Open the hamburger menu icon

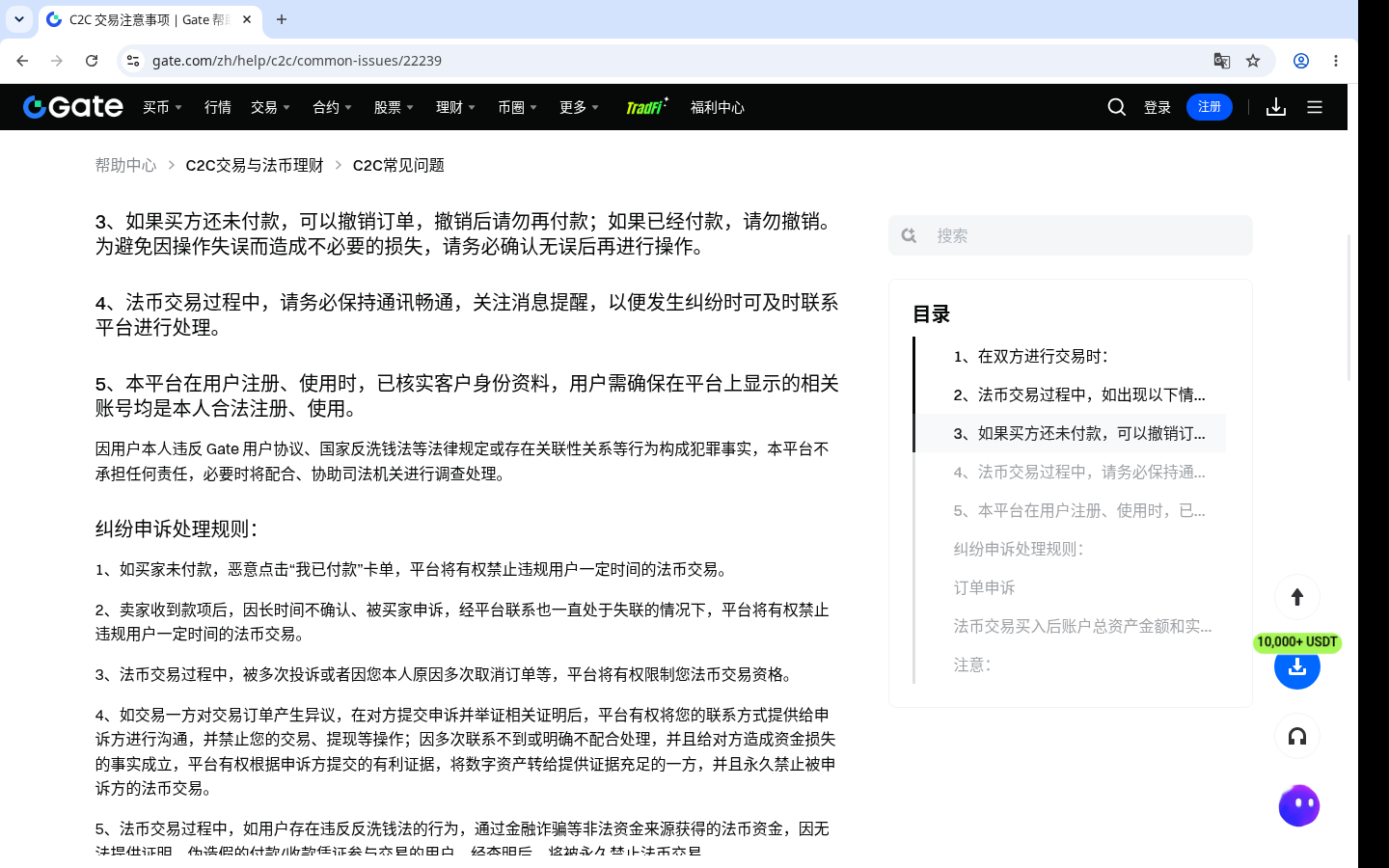1315,107
